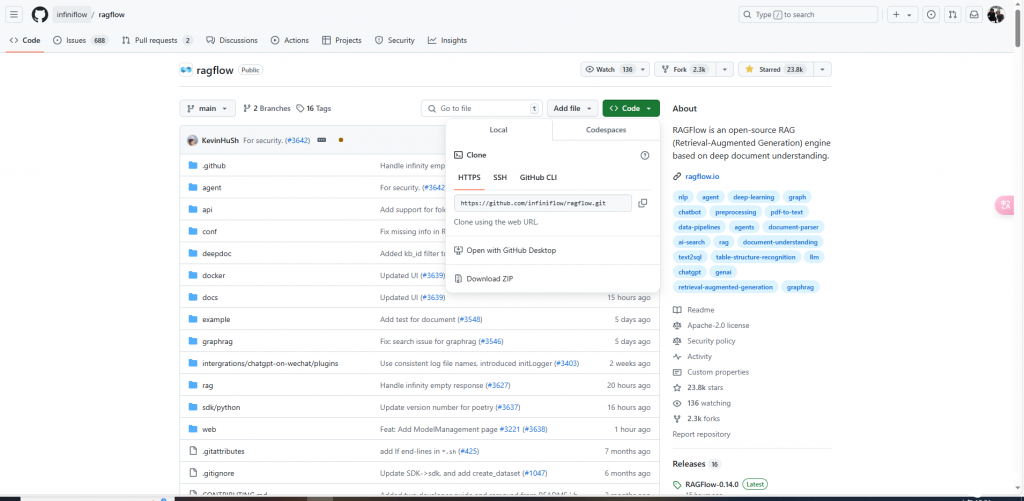Select the GitHub CLI clone option

pyautogui.click(x=538, y=178)
